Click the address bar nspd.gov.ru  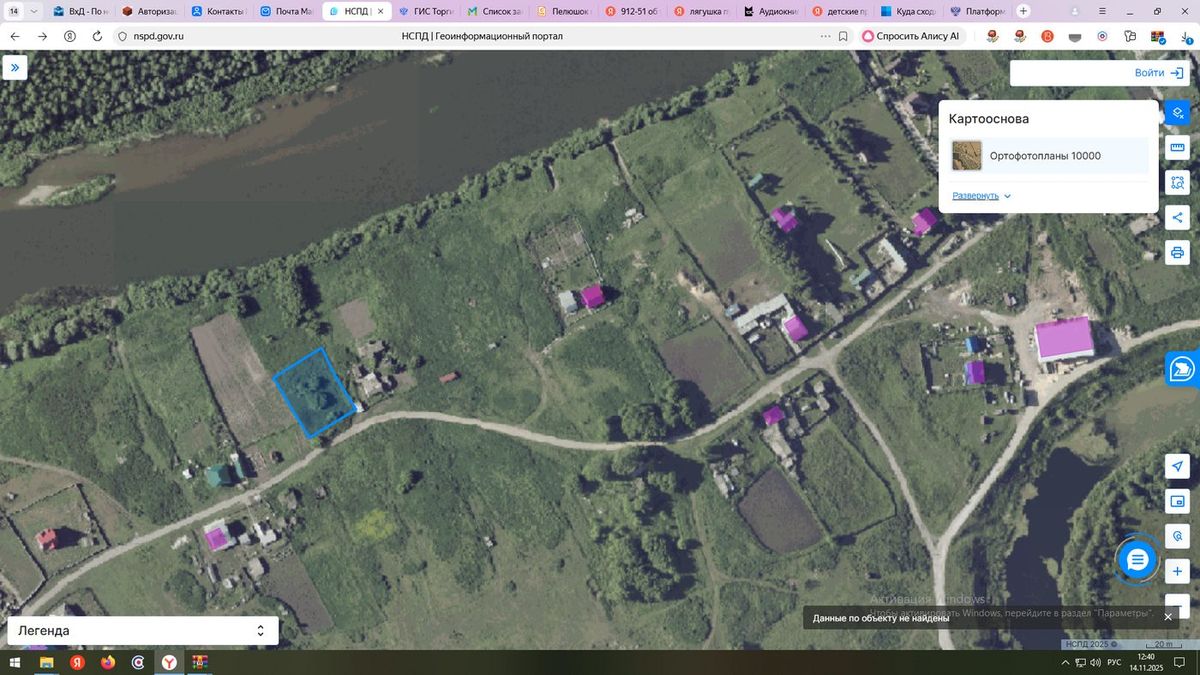pos(158,35)
